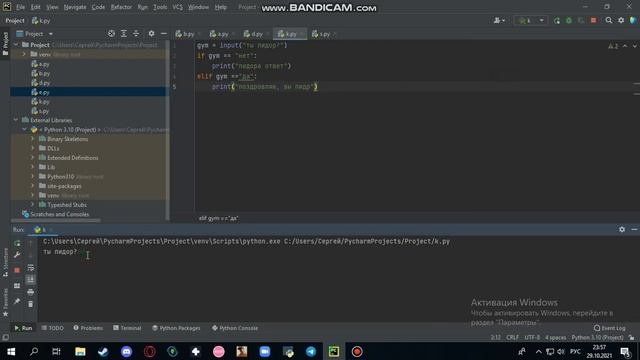The width and height of the screenshot is (640, 360).
Task: Open the VCS menu
Action: click(177, 7)
